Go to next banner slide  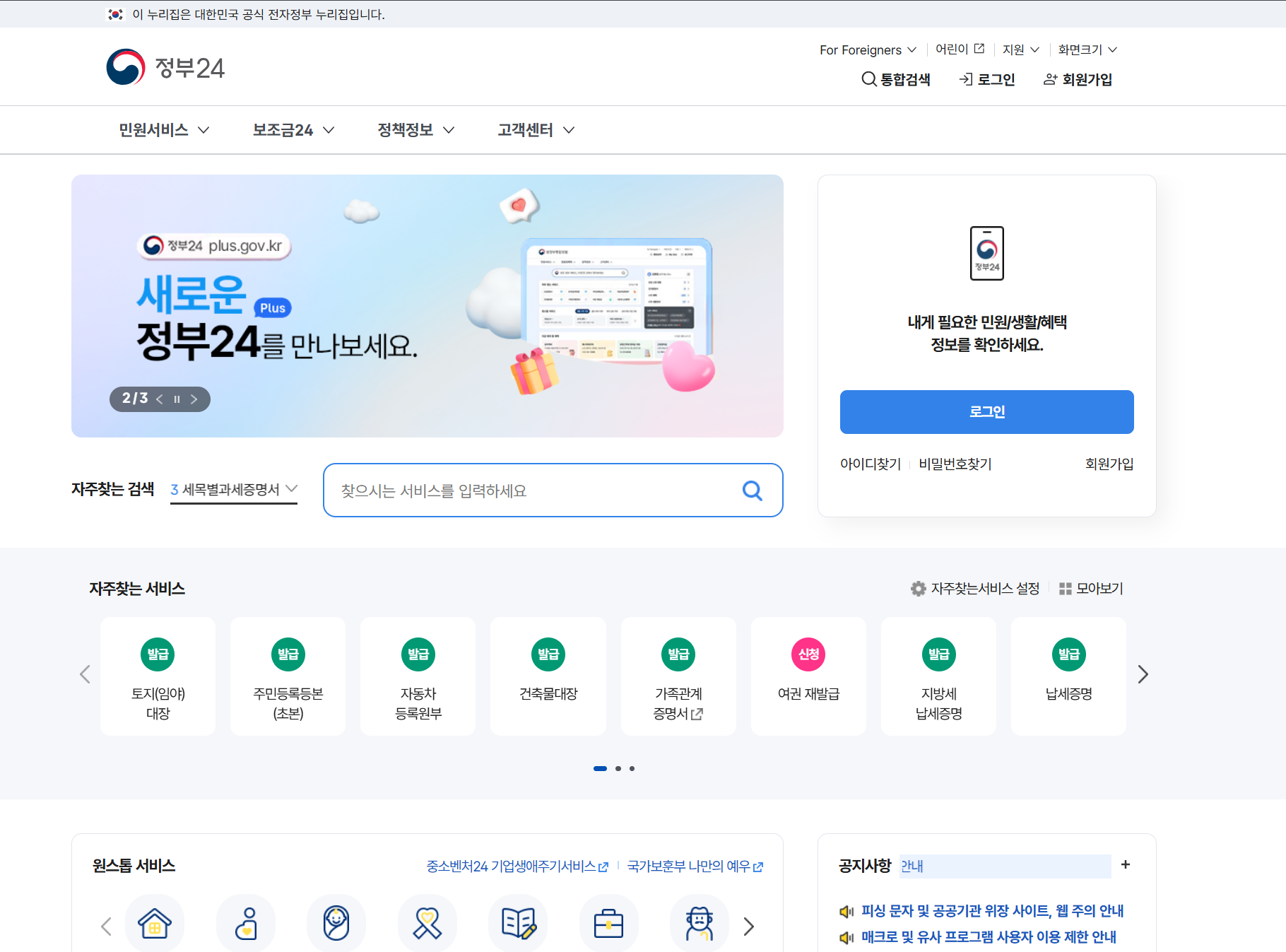tap(194, 399)
